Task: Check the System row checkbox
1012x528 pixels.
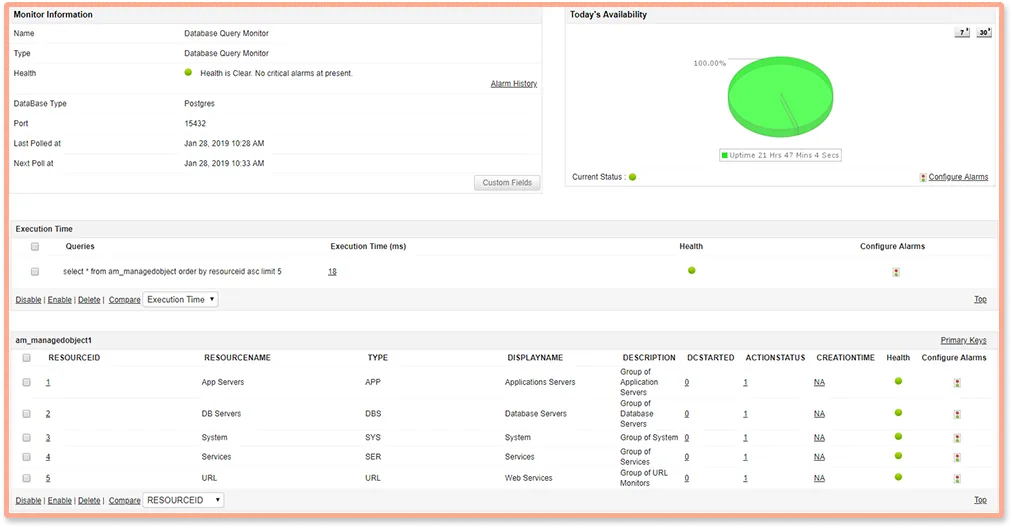Action: [26, 438]
